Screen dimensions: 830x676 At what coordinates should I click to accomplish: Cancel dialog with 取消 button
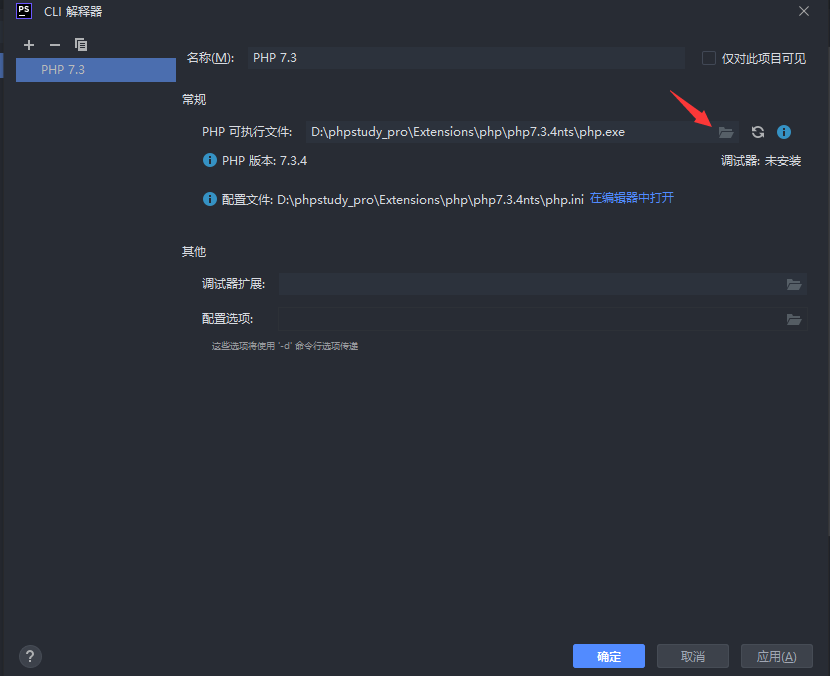692,655
